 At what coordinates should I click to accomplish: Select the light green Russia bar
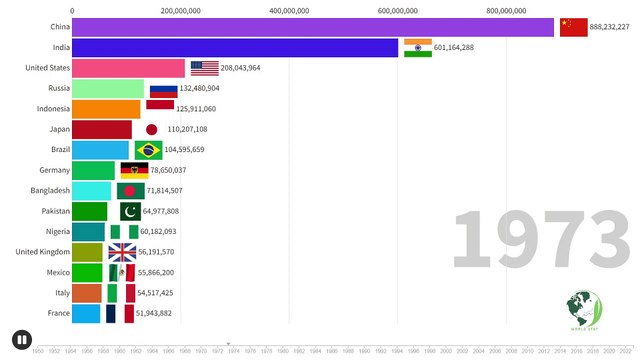pos(108,89)
